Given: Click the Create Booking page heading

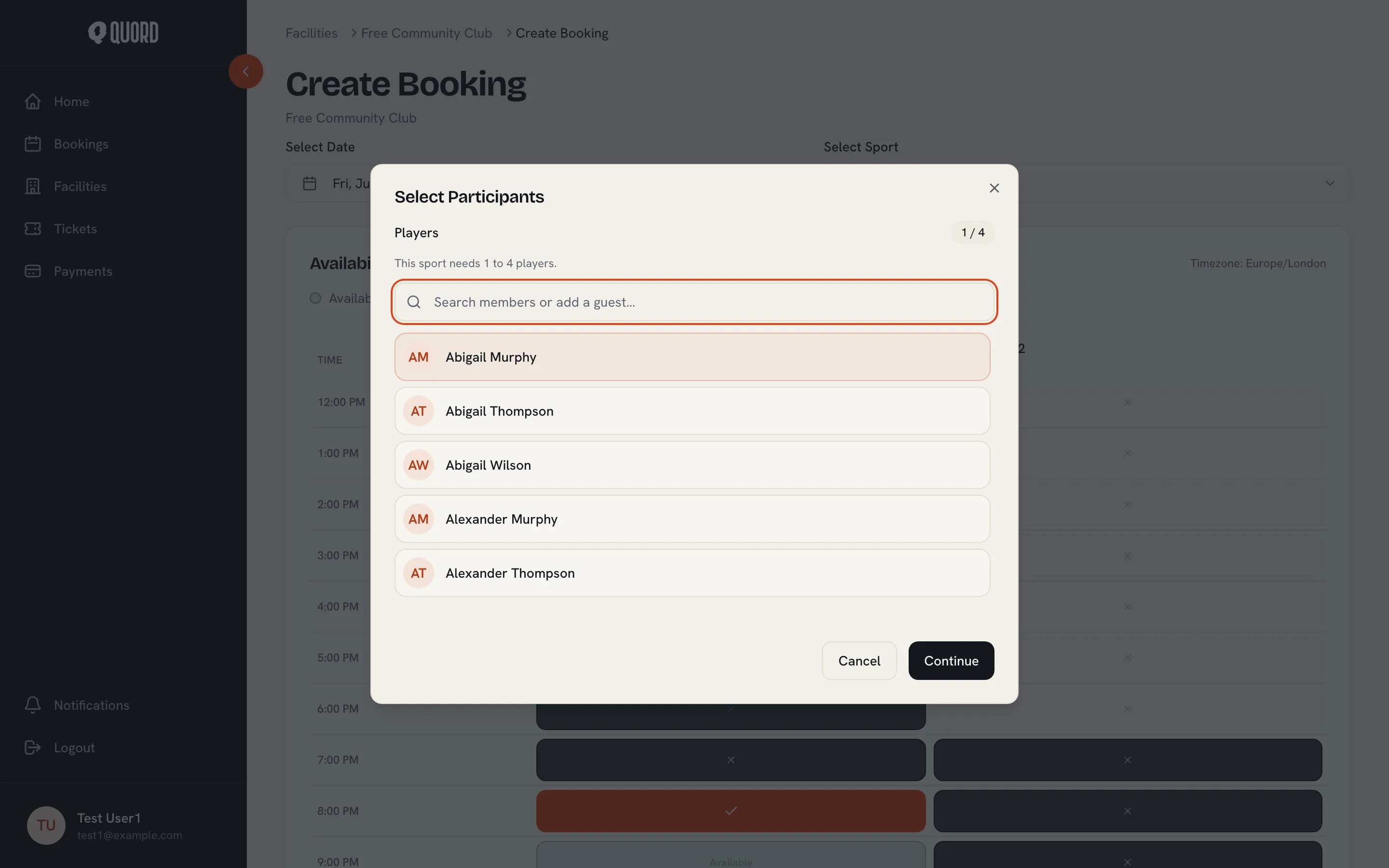Looking at the screenshot, I should click(x=406, y=84).
